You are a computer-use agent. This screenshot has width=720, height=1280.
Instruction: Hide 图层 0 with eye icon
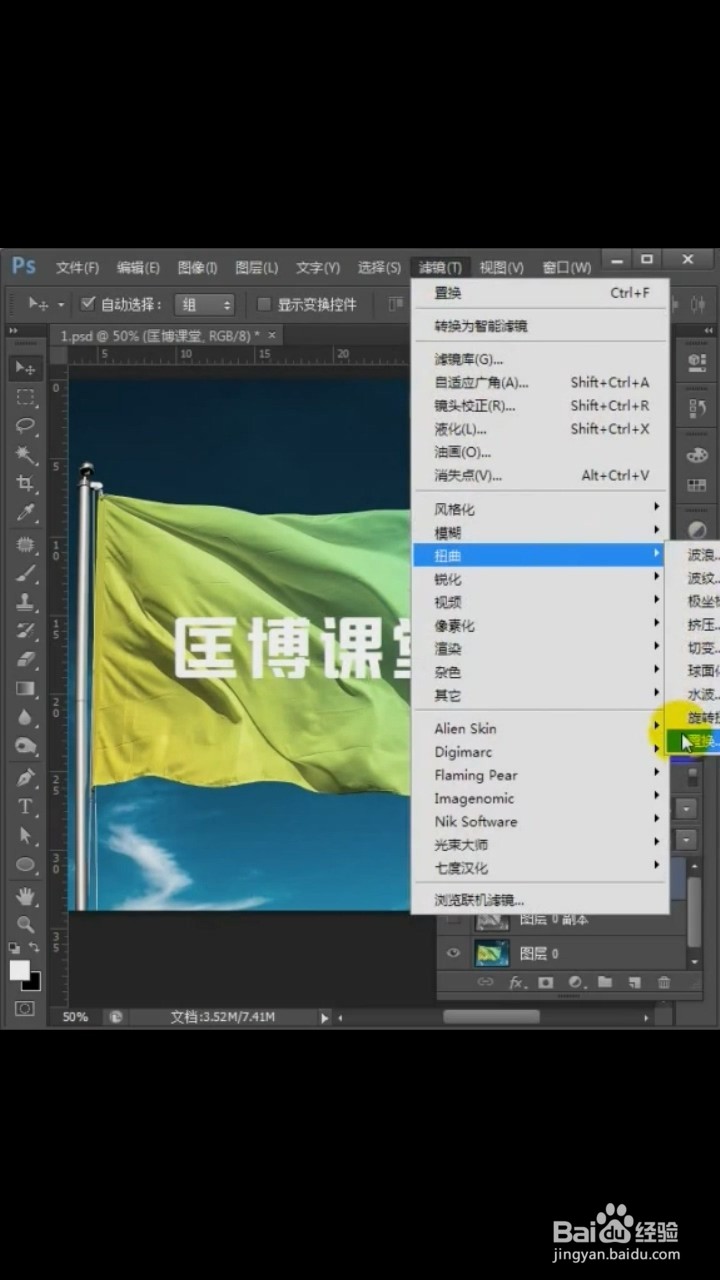coord(453,953)
